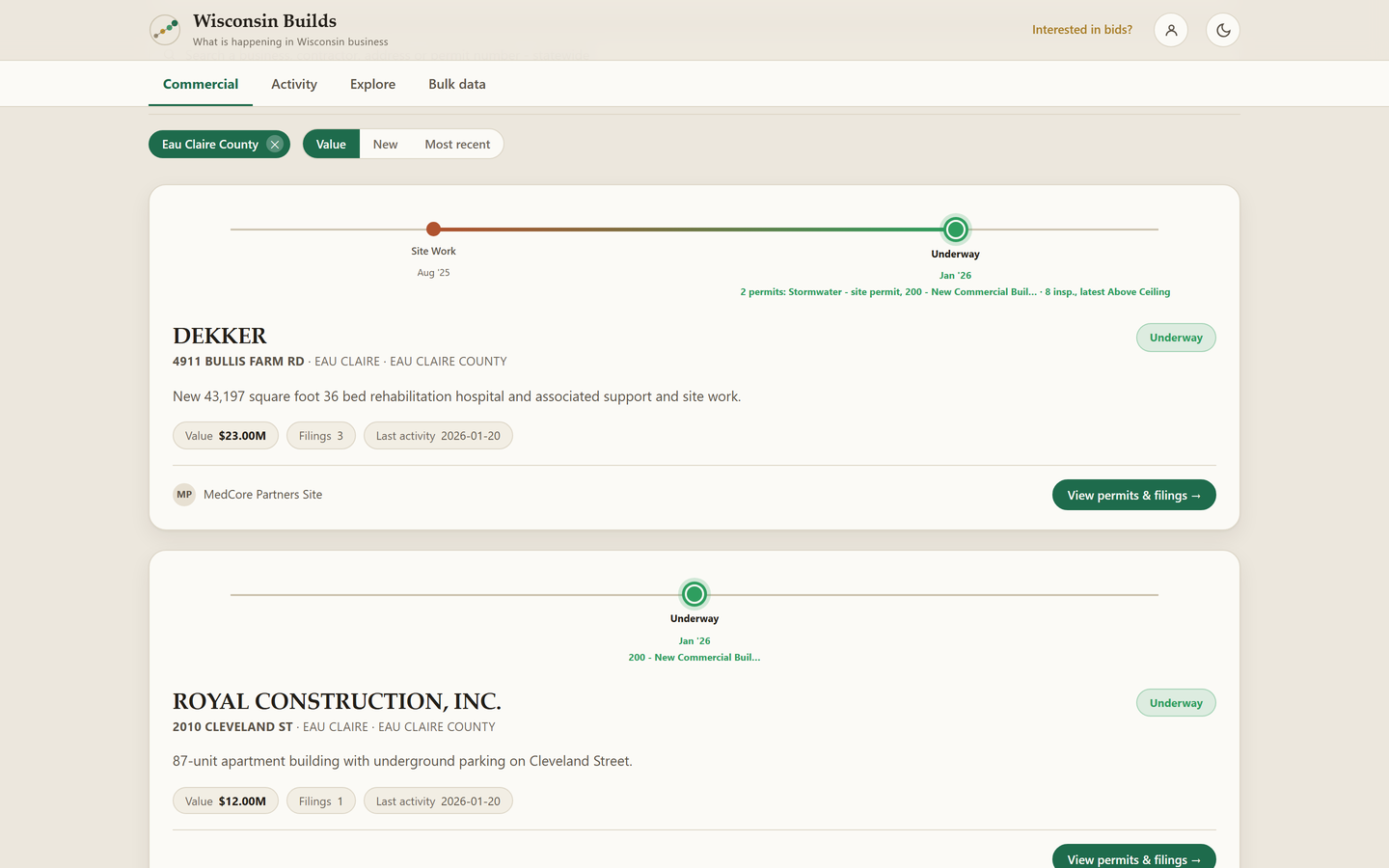Click the 2010 CLEVELAND ST address
Screen dimensions: 1389x868
tap(232, 727)
